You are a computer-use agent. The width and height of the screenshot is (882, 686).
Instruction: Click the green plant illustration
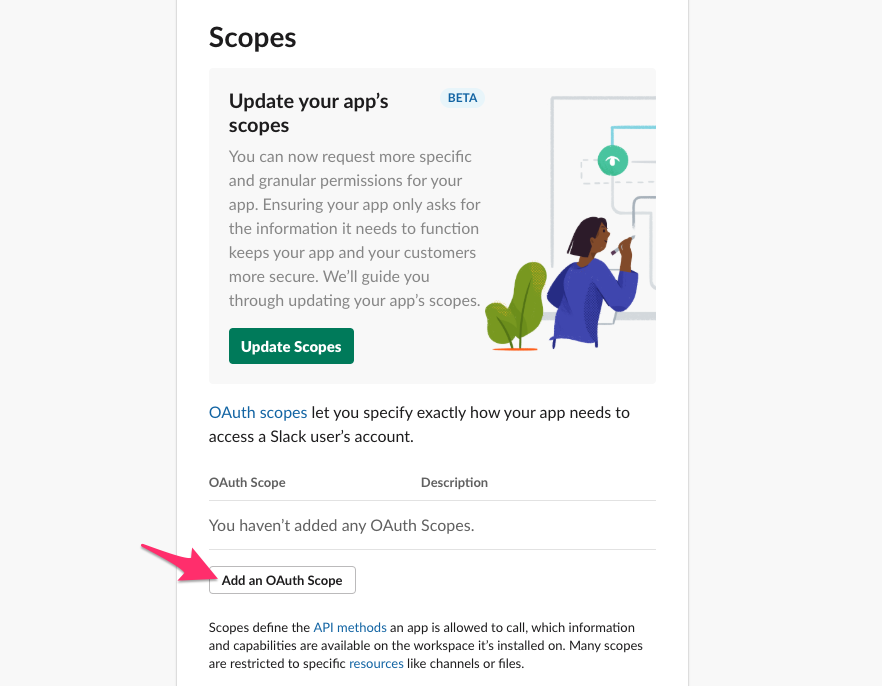(515, 306)
